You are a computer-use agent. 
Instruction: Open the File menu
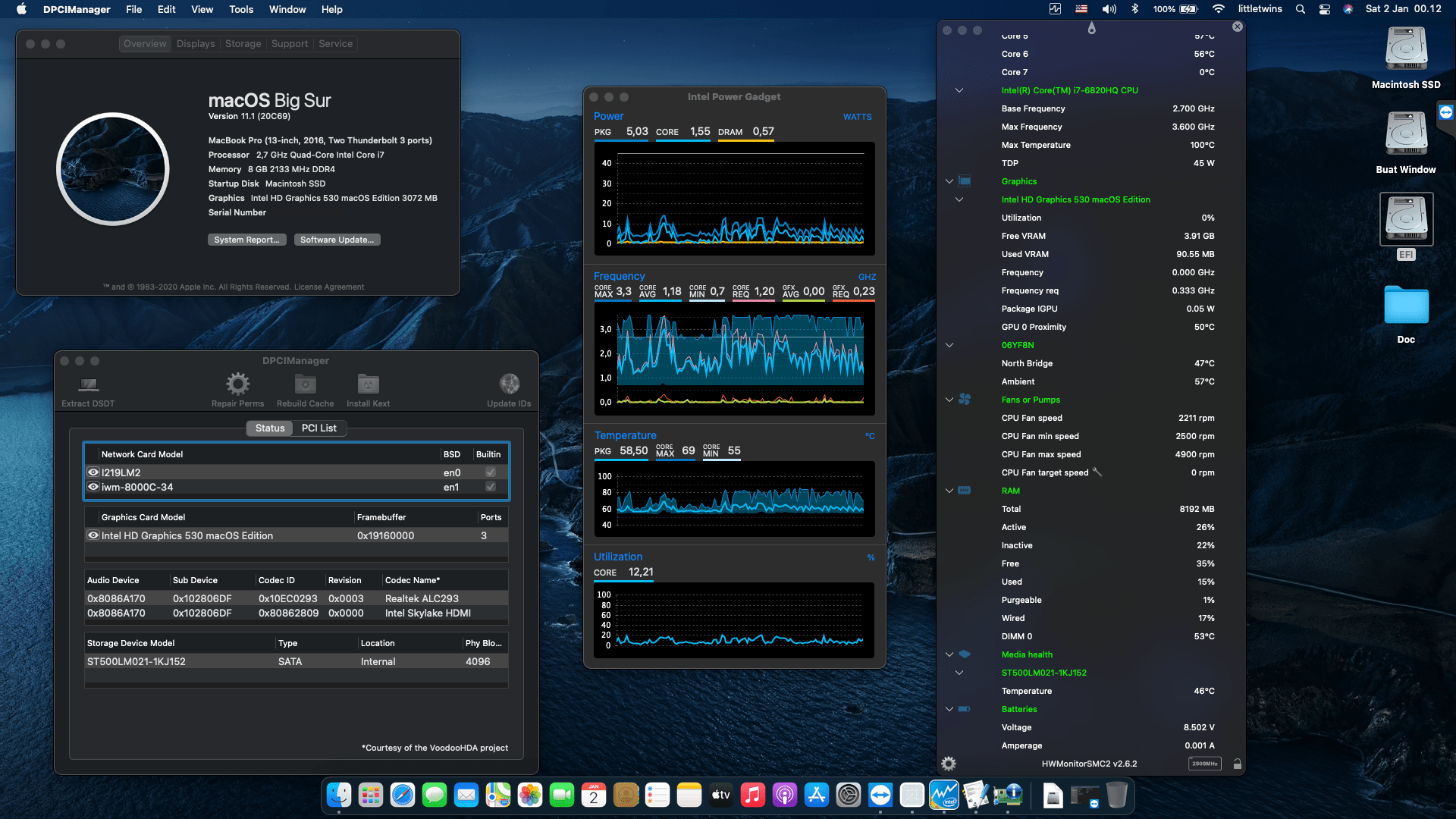point(134,9)
